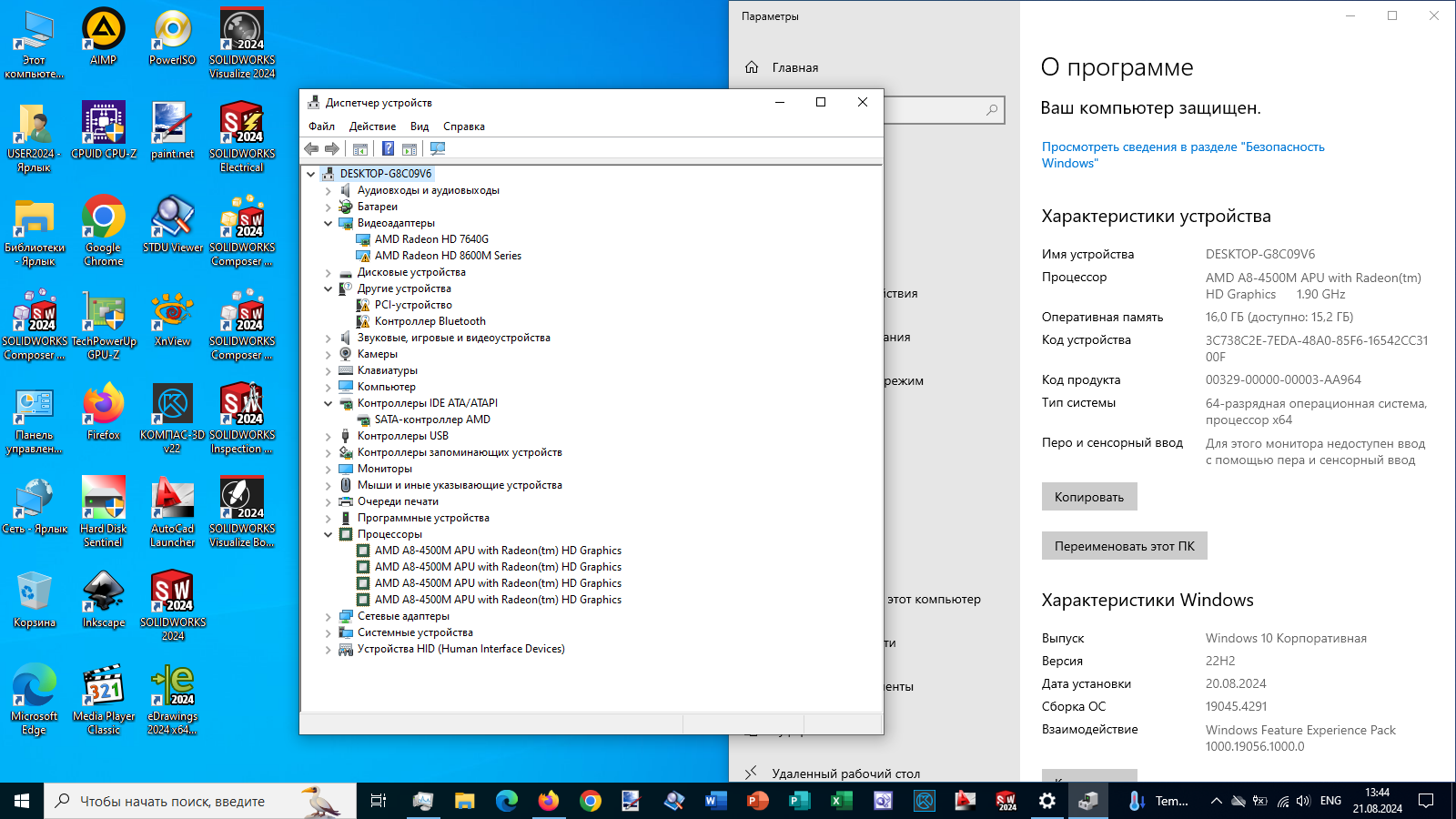
Task: Open Help via the blue question mark icon
Action: point(388,148)
